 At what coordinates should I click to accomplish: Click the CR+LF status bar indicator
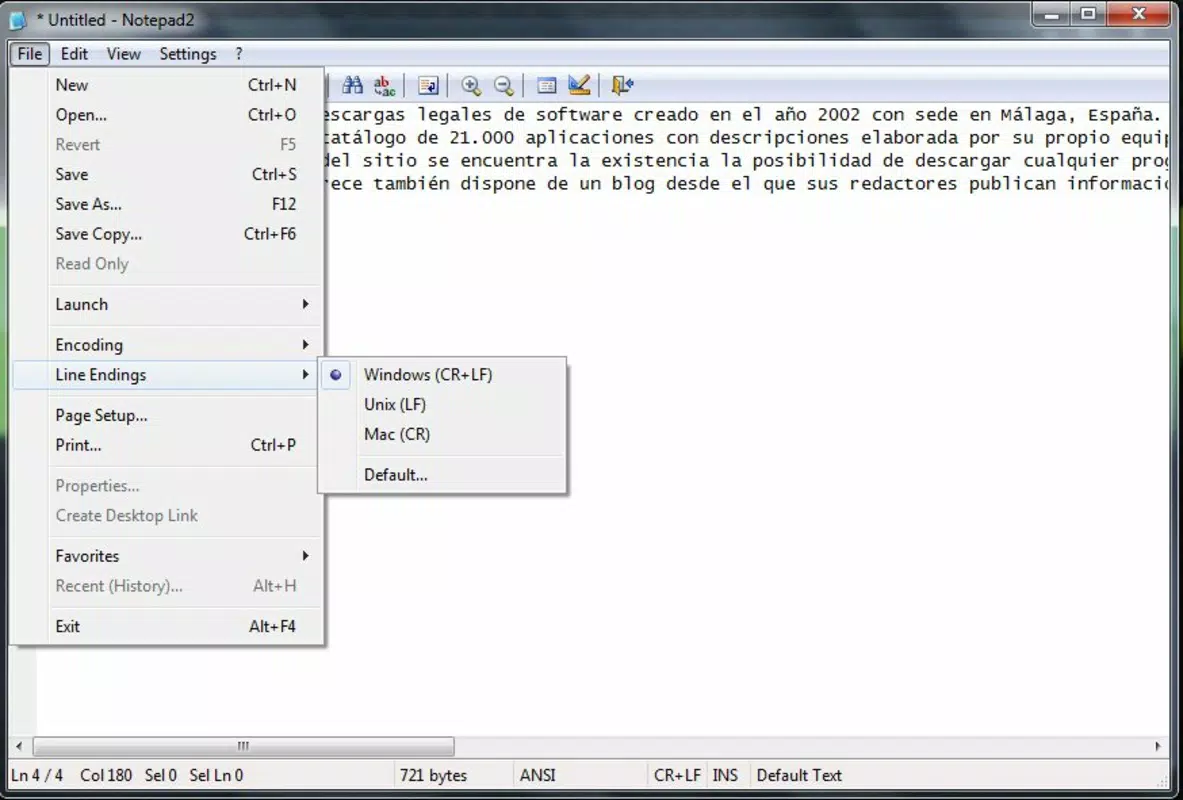pyautogui.click(x=677, y=776)
